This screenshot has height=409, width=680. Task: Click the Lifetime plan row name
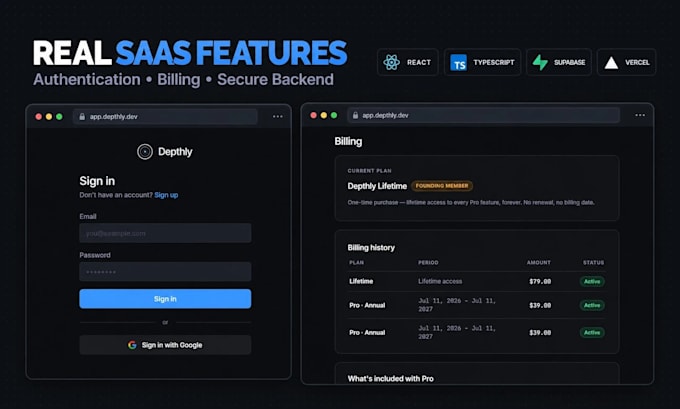point(361,281)
